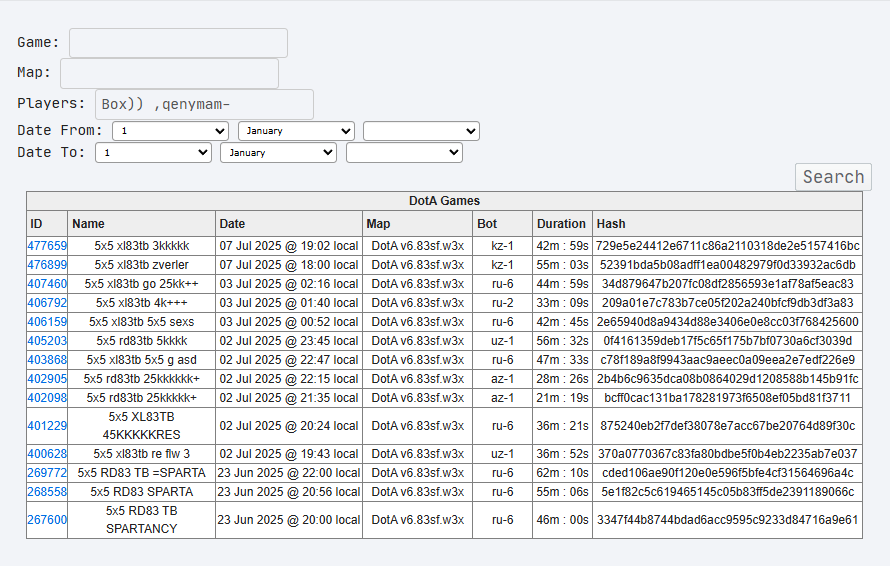Click duration '62m : 10s'
This screenshot has width=890, height=566.
click(x=562, y=473)
